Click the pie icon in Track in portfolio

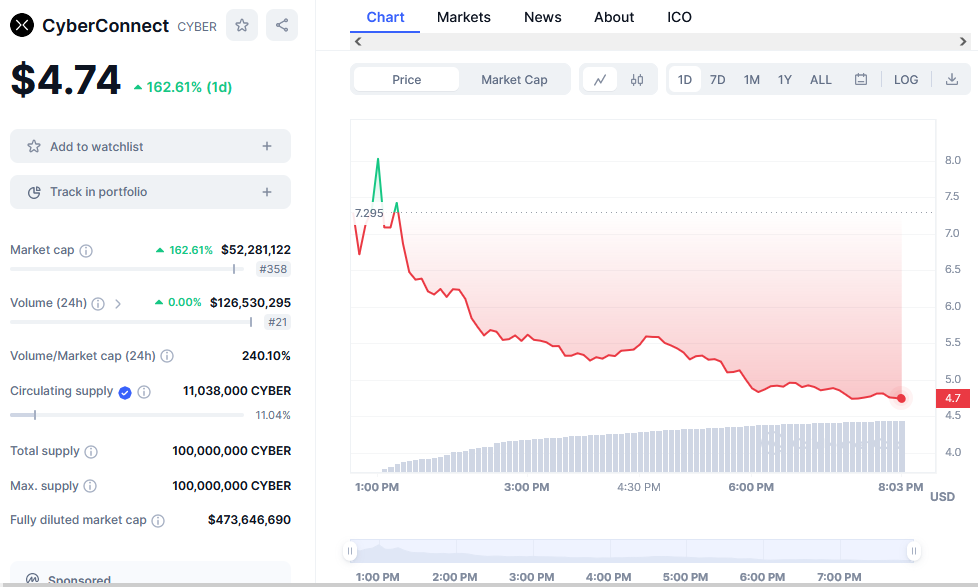tap(34, 192)
